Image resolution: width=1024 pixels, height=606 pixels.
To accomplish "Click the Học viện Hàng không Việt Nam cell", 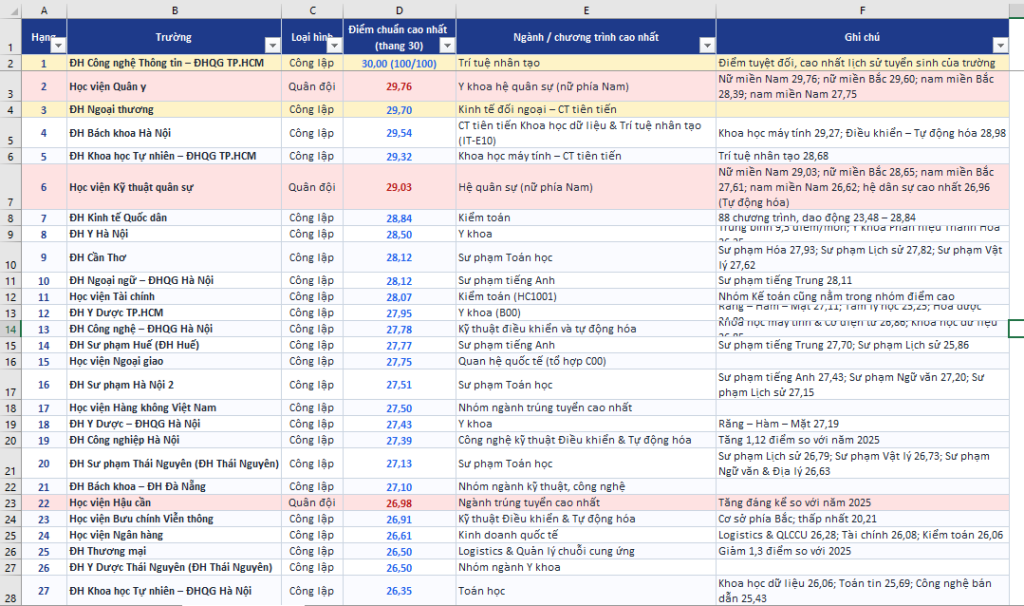I will (x=174, y=407).
